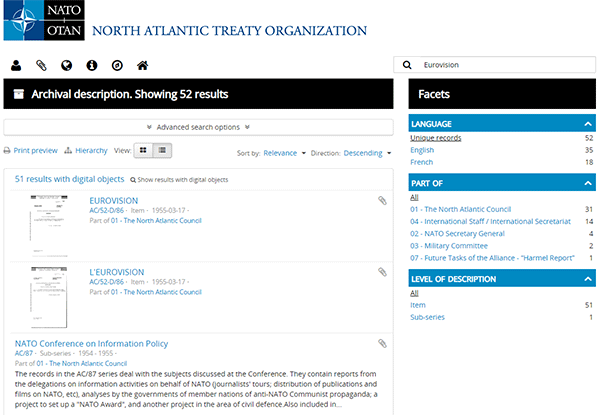The height and width of the screenshot is (415, 600).
Task: Expand Advanced search options
Action: click(x=198, y=127)
